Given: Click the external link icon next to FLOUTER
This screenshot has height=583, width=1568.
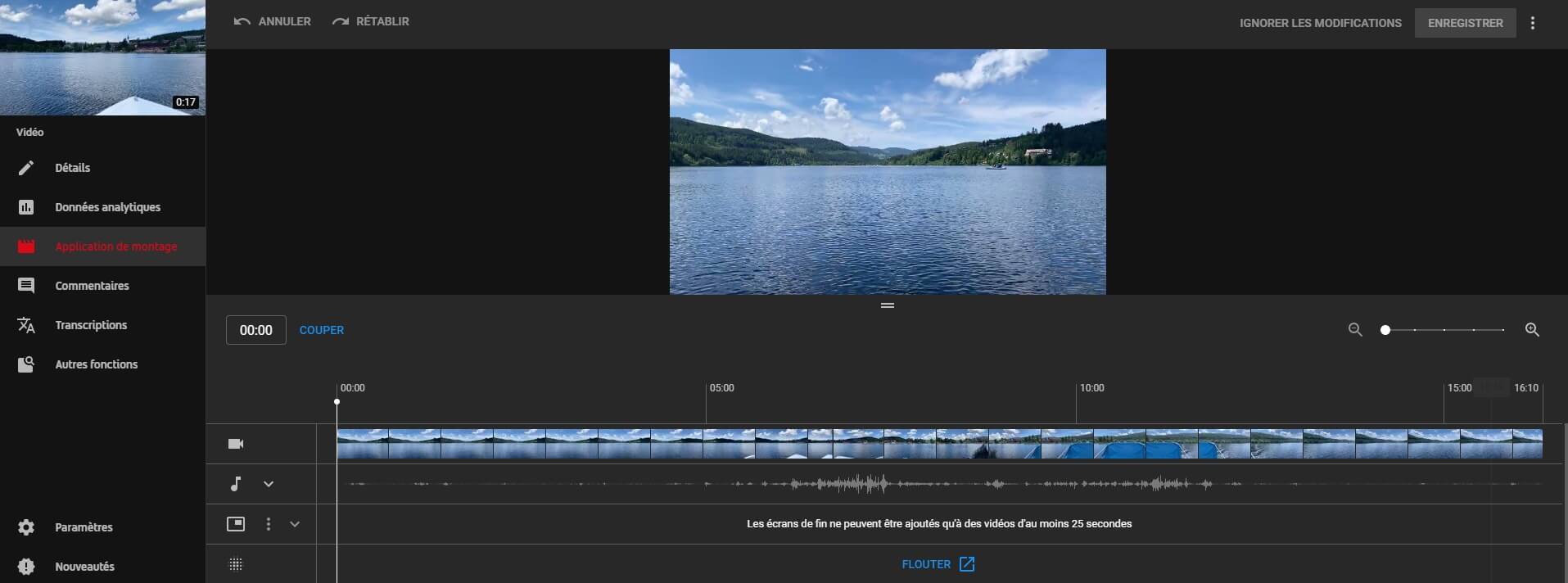Looking at the screenshot, I should point(967,564).
